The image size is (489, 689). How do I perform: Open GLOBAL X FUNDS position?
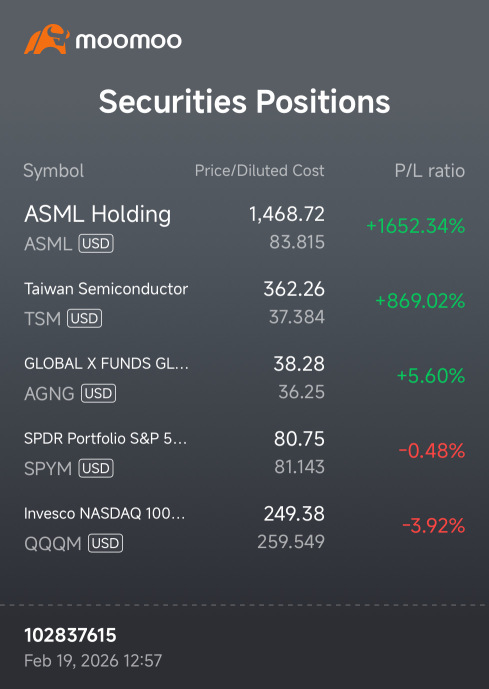coord(244,377)
